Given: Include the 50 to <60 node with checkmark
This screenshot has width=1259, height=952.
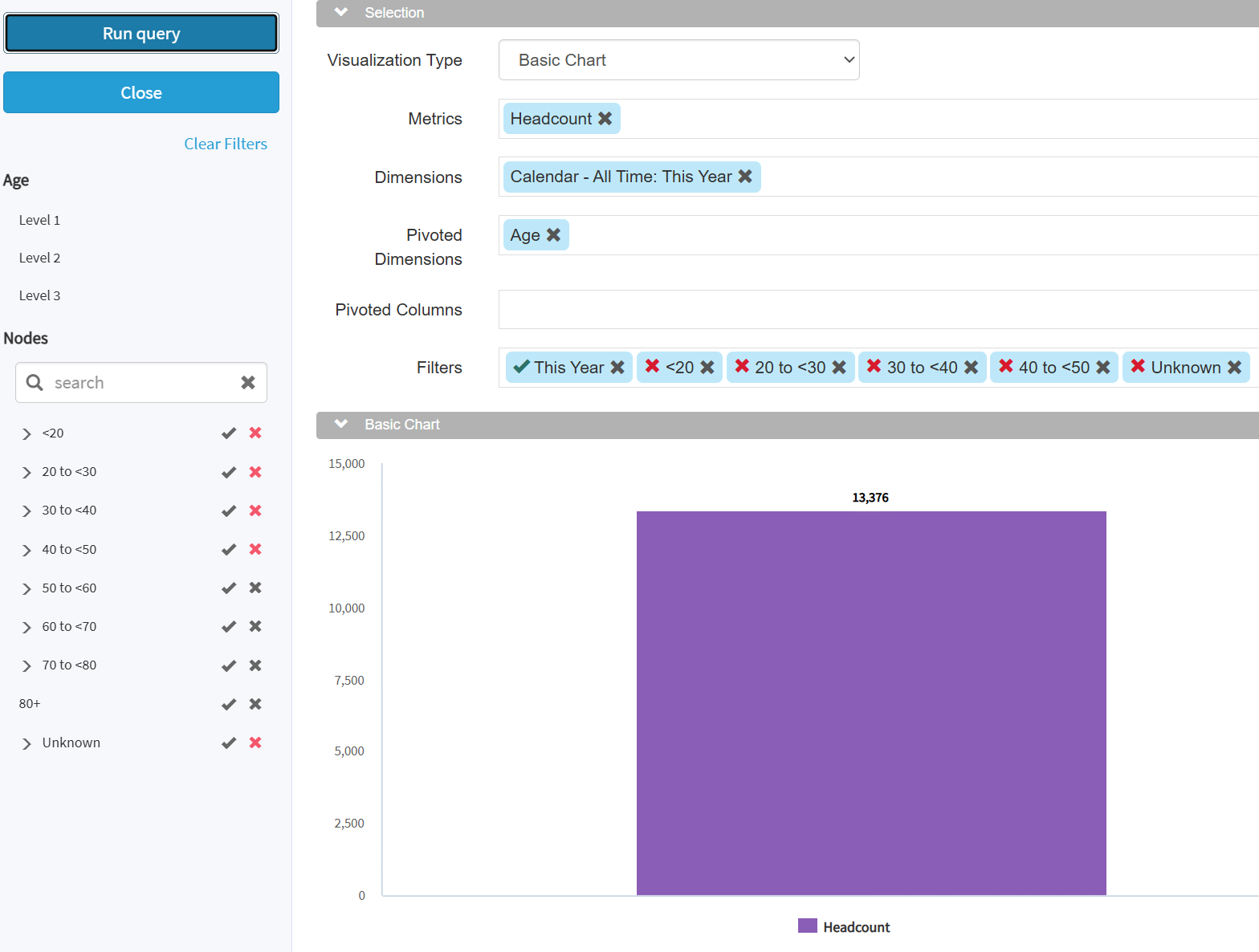Looking at the screenshot, I should click(x=229, y=588).
